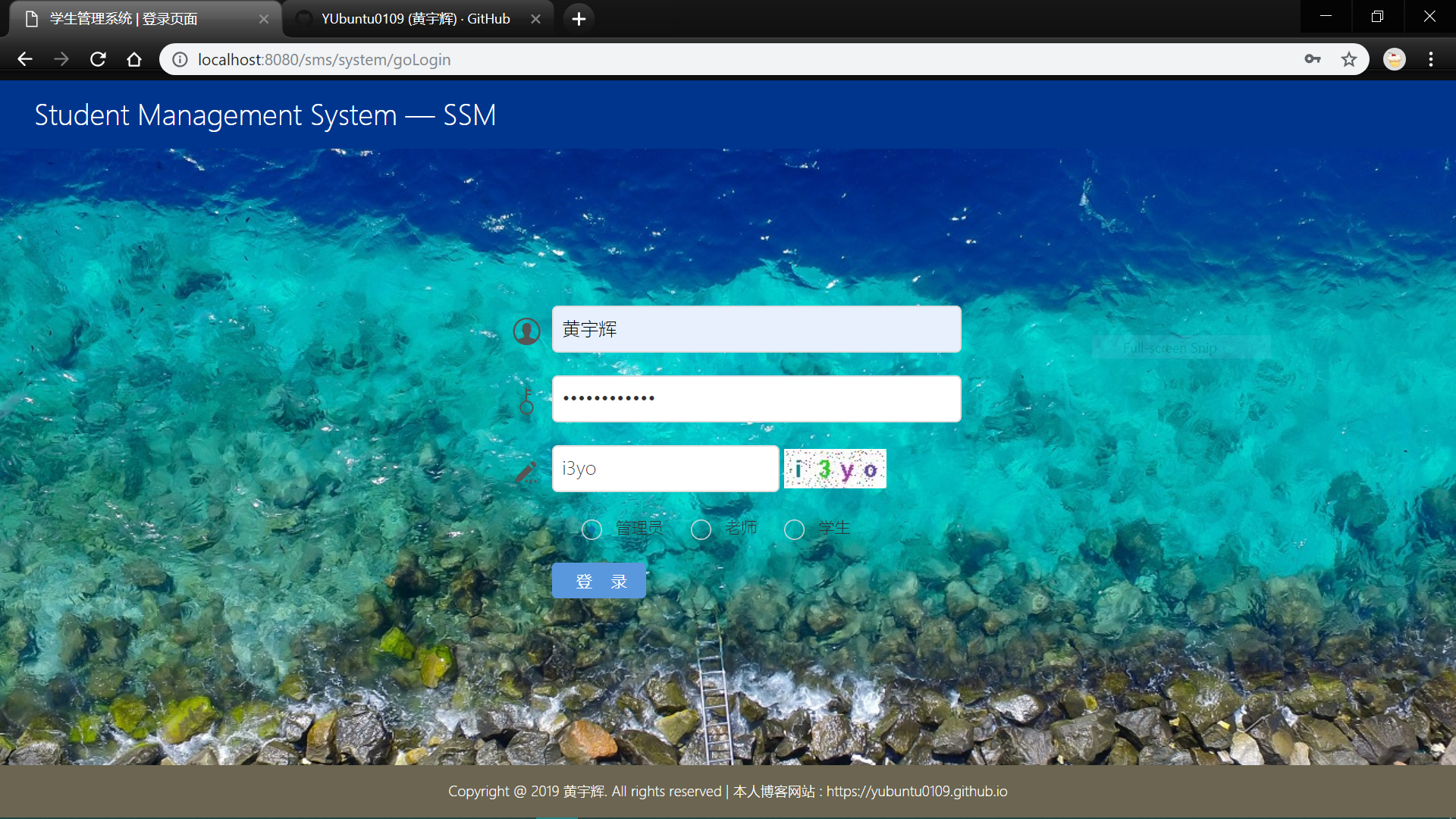Switch to the YUbuntu0109 GitHub tab

(x=416, y=19)
